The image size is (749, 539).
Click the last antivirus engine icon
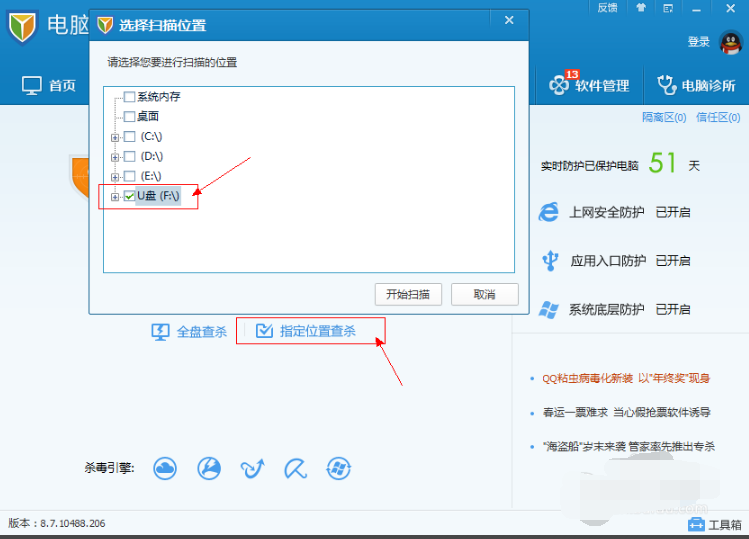click(x=339, y=467)
